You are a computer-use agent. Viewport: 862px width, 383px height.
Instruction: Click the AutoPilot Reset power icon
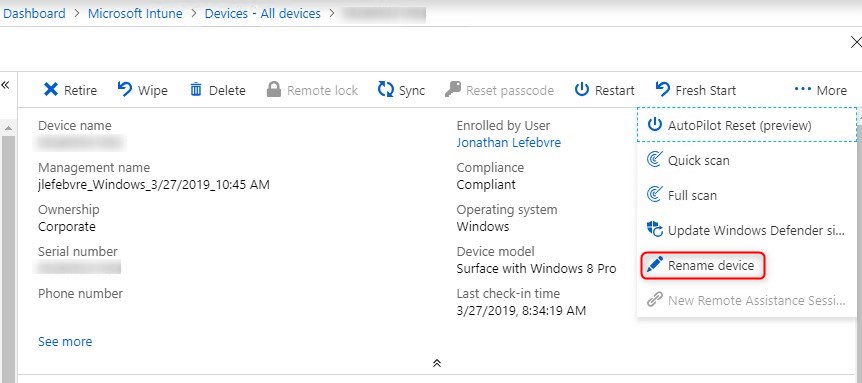pos(654,125)
